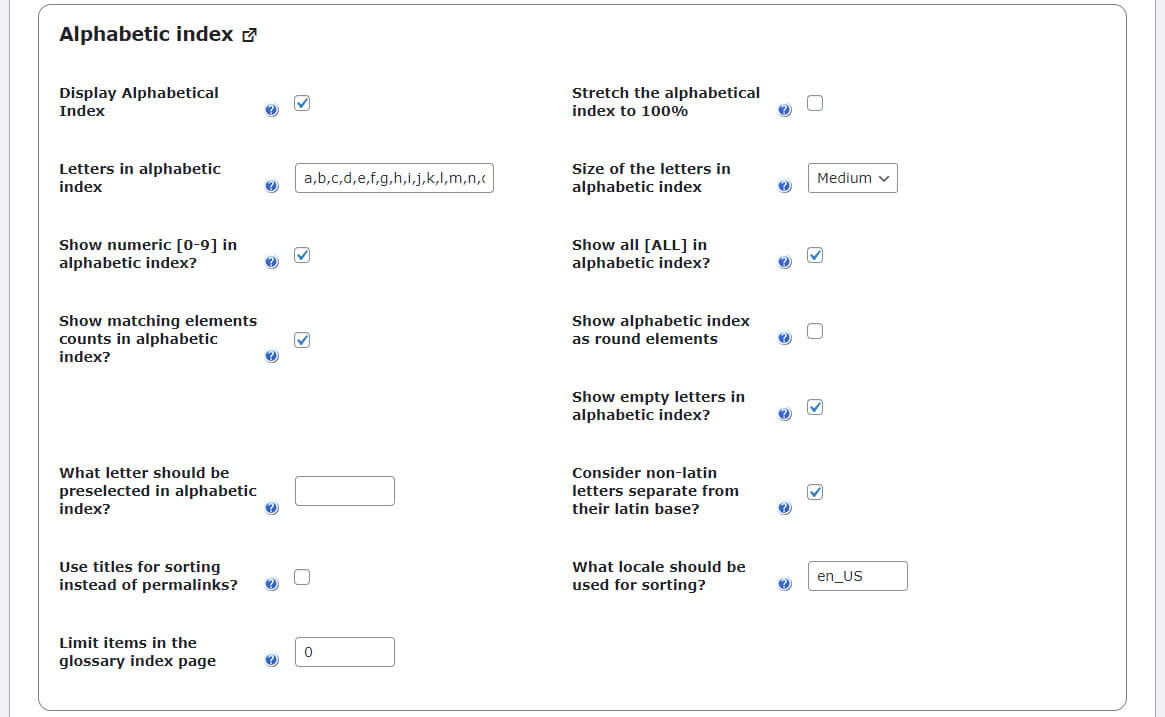The height and width of the screenshot is (717, 1165).
Task: Click the preselected letter input field
Action: tap(345, 491)
